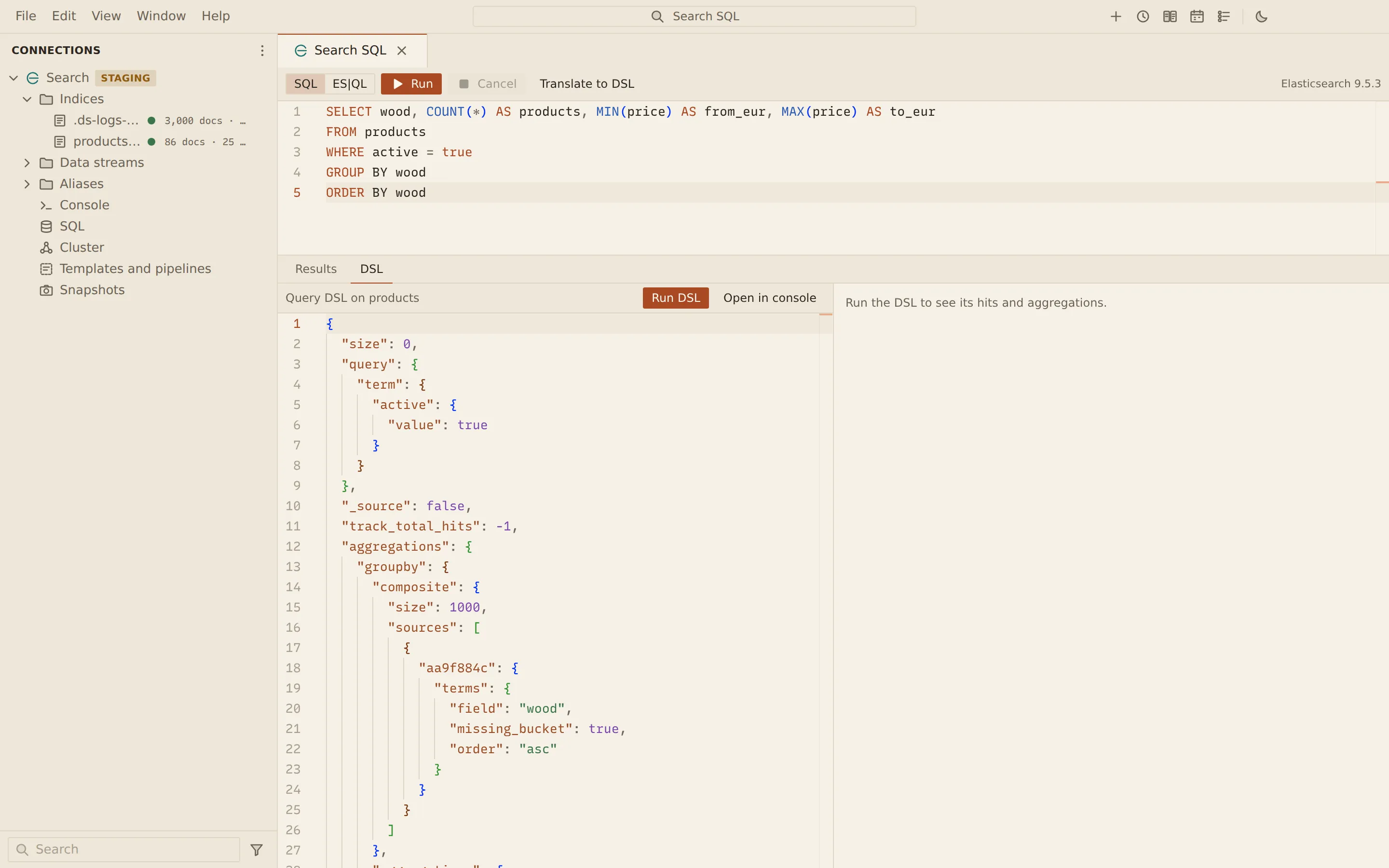This screenshot has height=868, width=1389.
Task: Click the plus icon in top toolbar
Action: pos(1115,17)
